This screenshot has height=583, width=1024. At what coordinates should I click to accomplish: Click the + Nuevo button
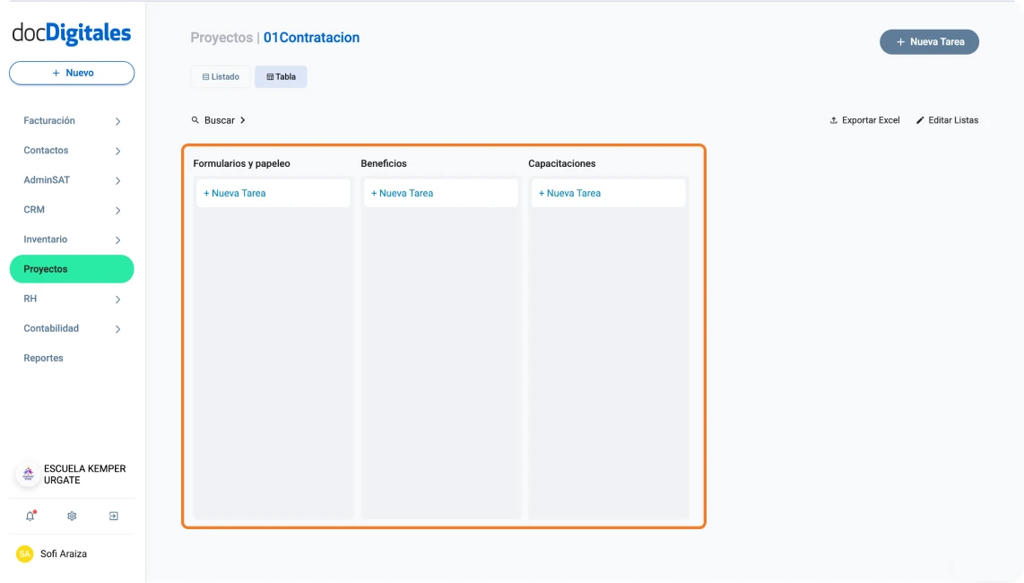tap(71, 72)
